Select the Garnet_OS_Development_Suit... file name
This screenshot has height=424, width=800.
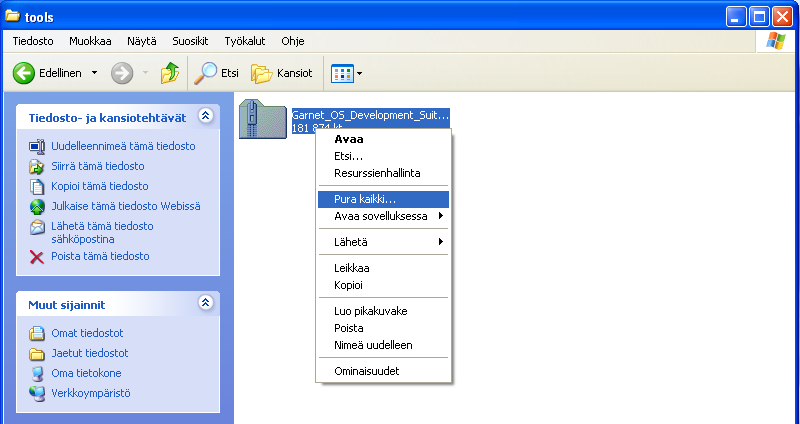[x=370, y=115]
